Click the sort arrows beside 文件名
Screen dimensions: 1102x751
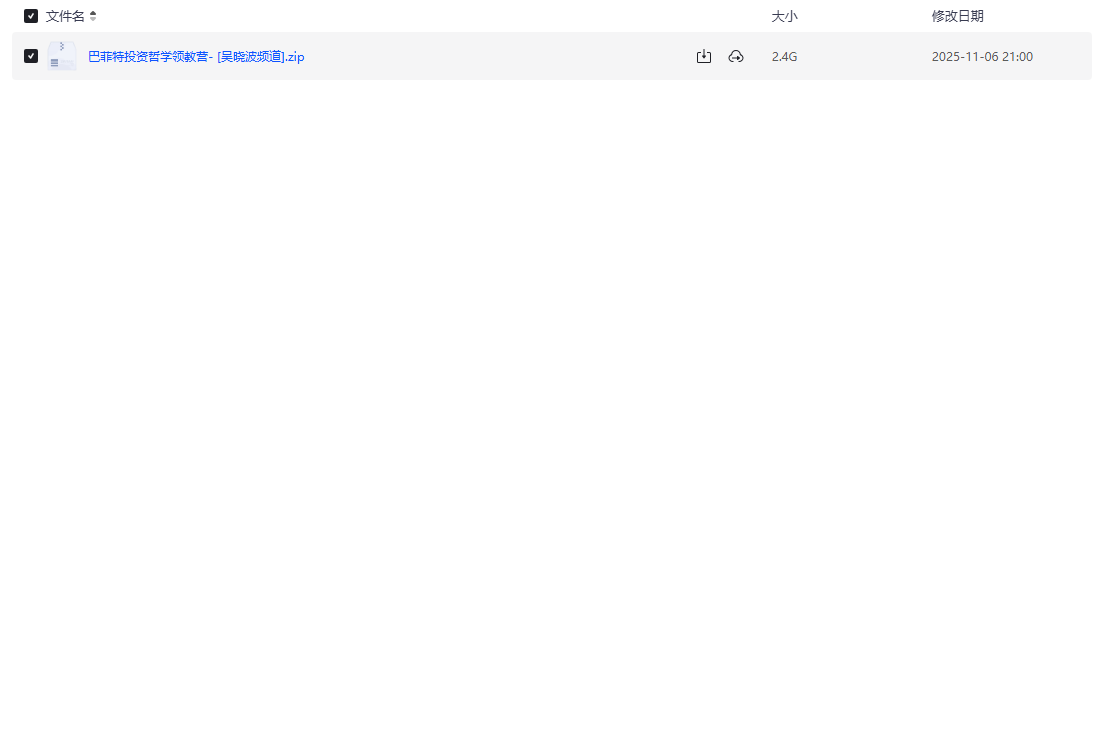coord(93,16)
